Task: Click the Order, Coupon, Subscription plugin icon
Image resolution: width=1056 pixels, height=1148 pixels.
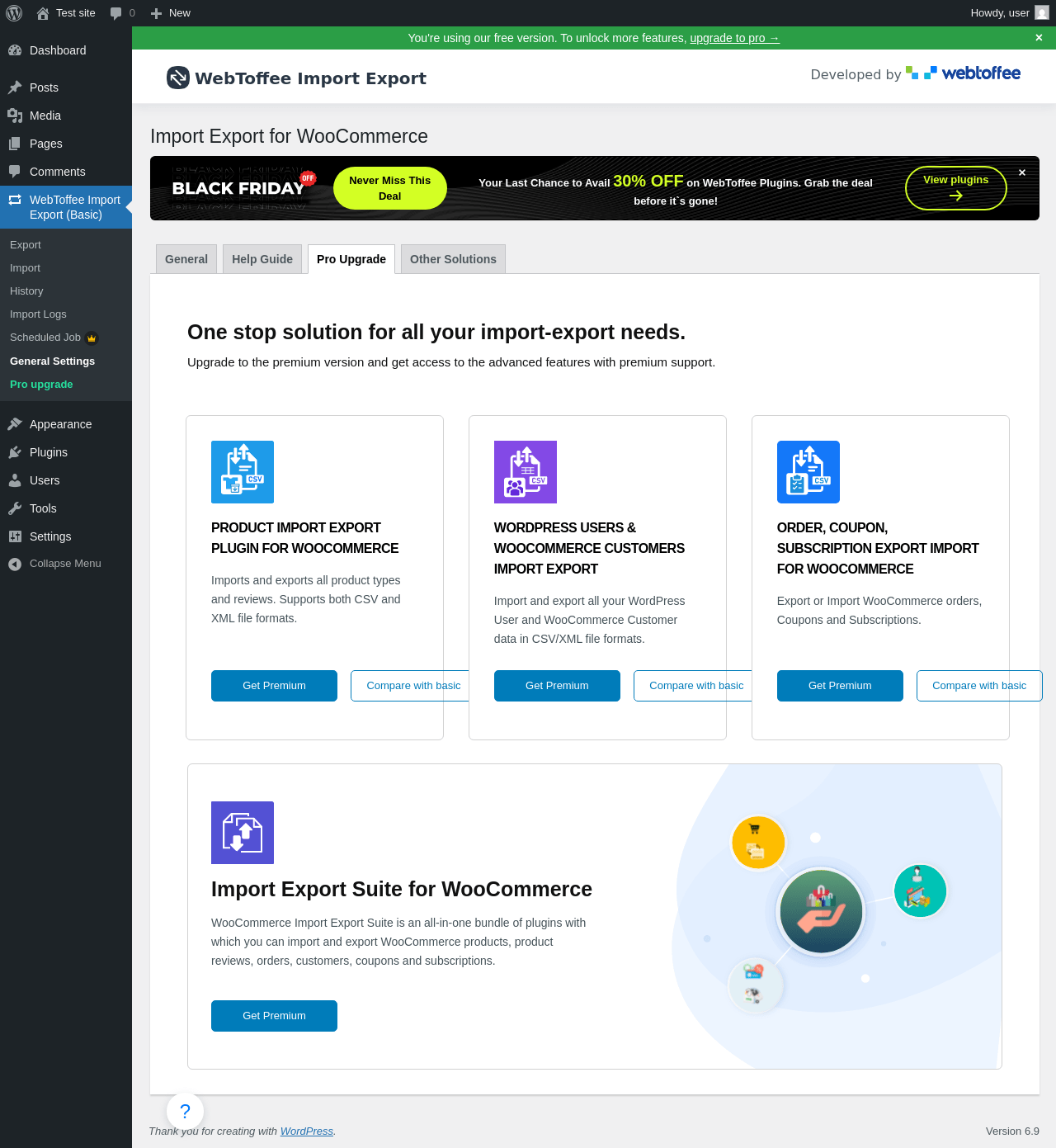Action: tap(808, 472)
